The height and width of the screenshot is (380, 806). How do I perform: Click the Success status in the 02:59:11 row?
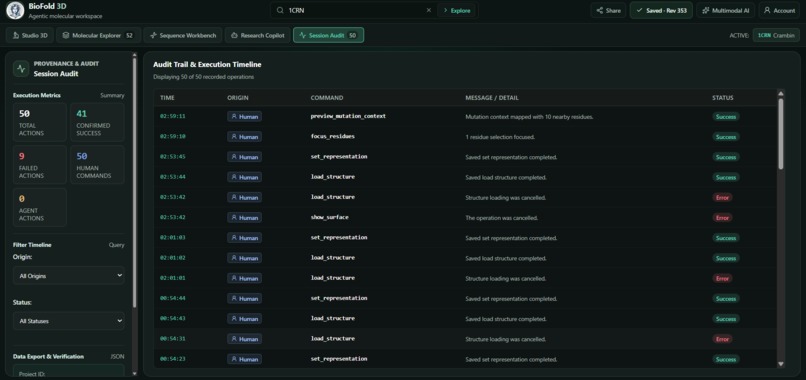[x=726, y=117]
